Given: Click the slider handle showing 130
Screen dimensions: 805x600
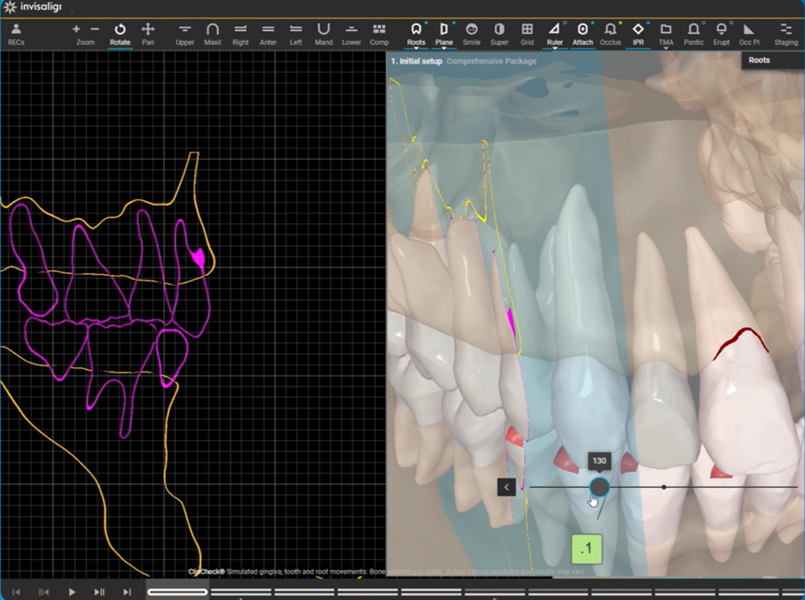Looking at the screenshot, I should coord(597,486).
